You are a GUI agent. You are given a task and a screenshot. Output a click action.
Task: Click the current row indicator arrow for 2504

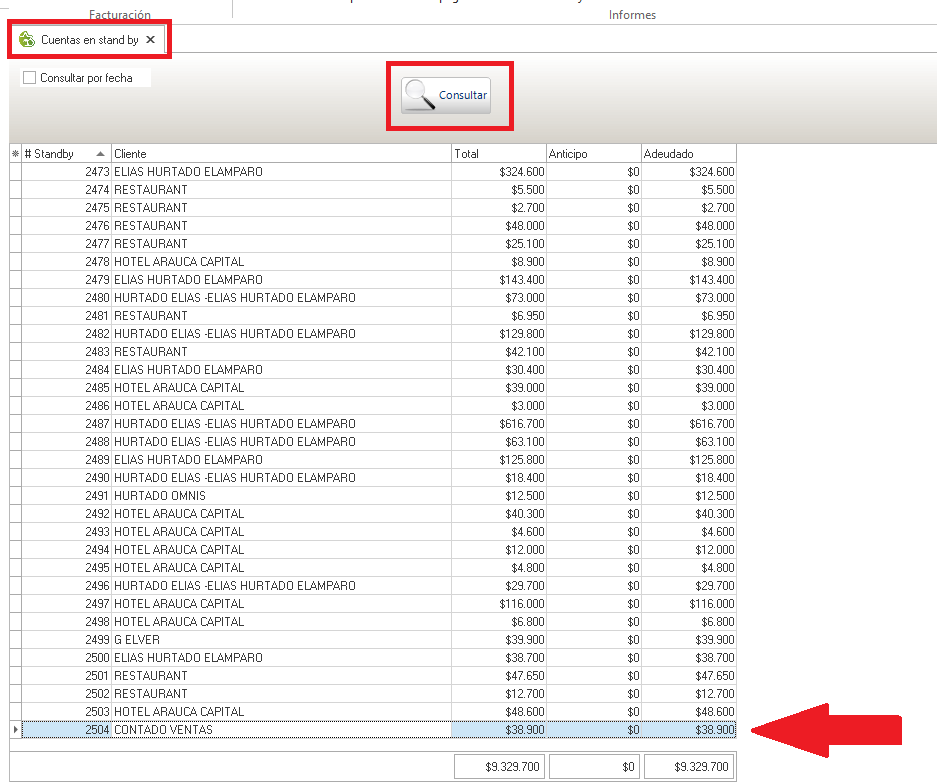coord(15,730)
